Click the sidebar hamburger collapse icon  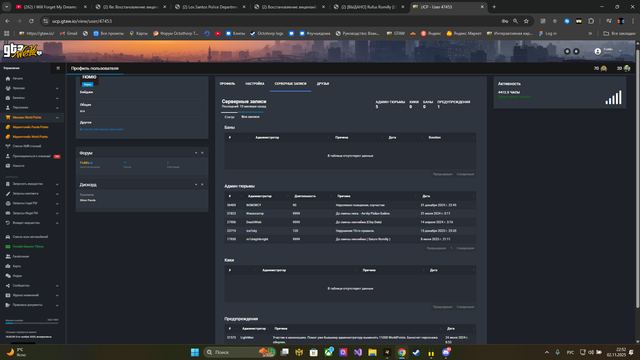[58, 68]
